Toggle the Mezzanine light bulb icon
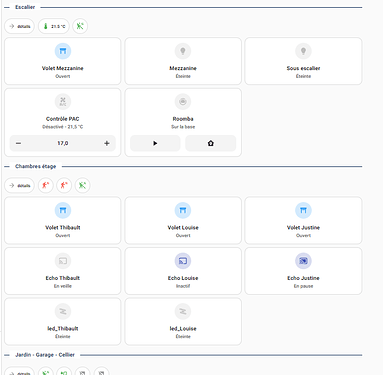Screen dimensions: 383x375 point(183,51)
